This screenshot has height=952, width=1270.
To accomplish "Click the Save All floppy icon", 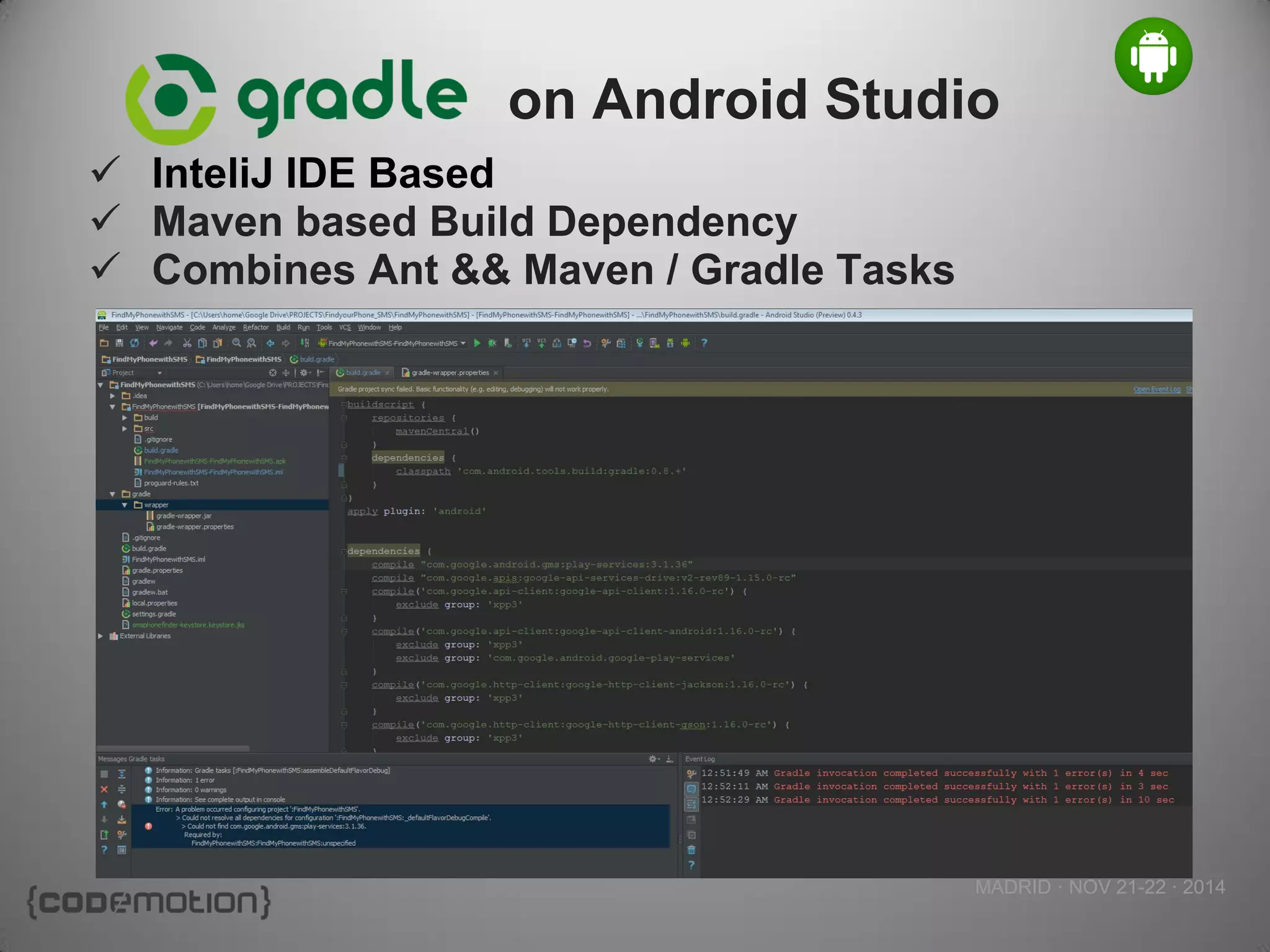I will pyautogui.click(x=119, y=343).
